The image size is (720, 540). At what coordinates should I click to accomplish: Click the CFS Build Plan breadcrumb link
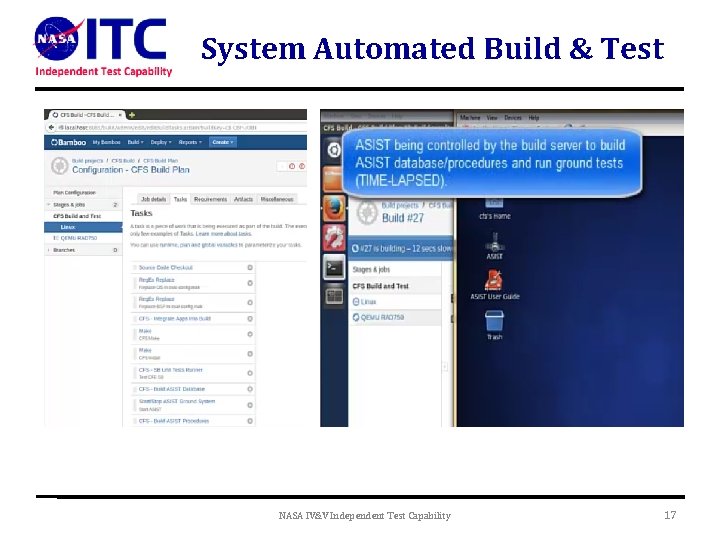click(160, 161)
